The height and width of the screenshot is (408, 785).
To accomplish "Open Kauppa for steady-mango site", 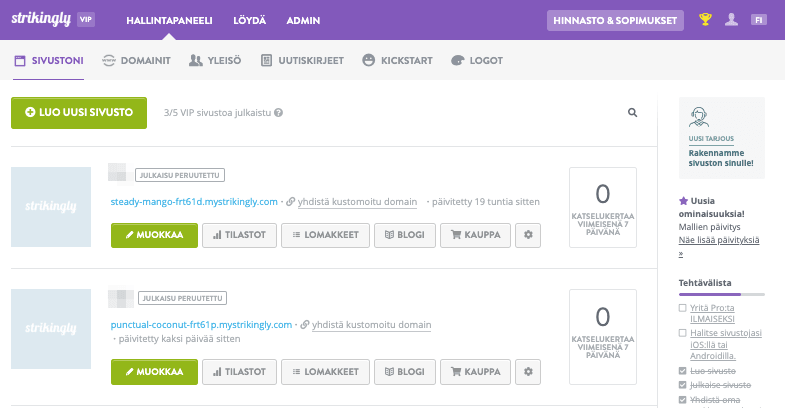I will pos(476,235).
